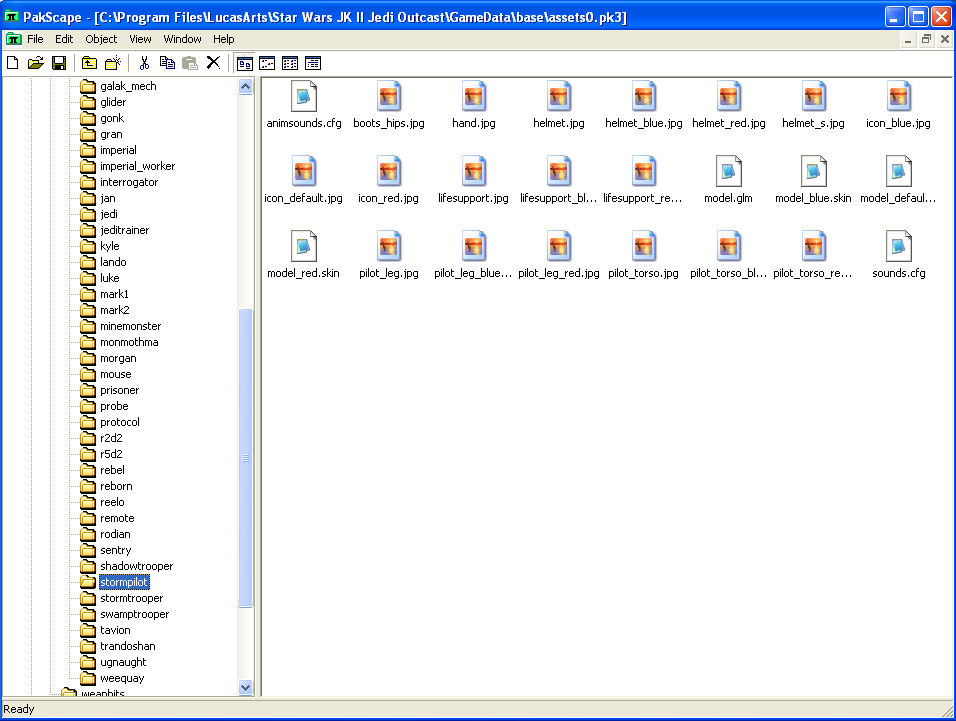Click the Paste toolbar icon
956x721 pixels.
(x=190, y=63)
